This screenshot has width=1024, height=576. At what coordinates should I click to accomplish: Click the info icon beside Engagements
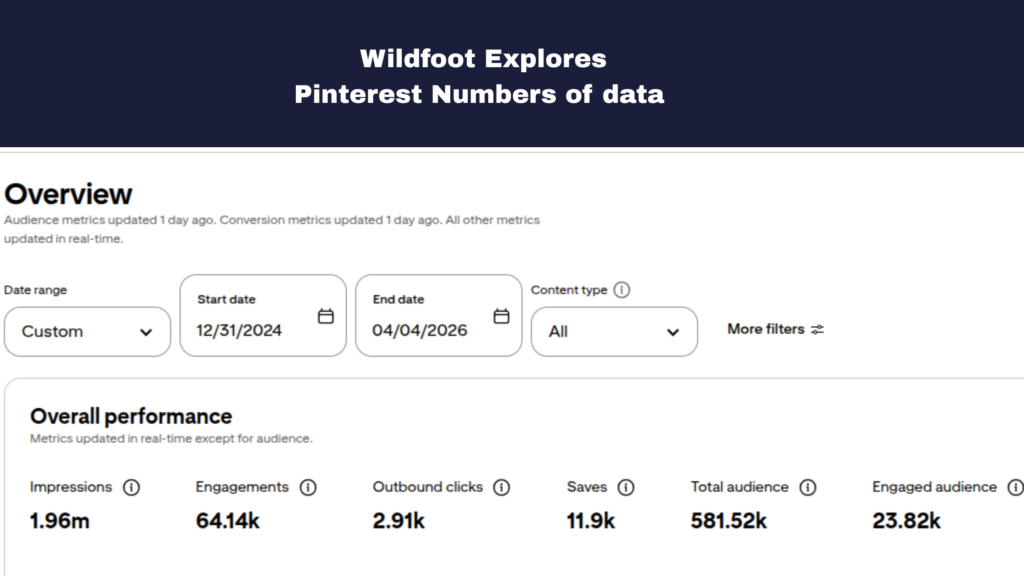(308, 488)
